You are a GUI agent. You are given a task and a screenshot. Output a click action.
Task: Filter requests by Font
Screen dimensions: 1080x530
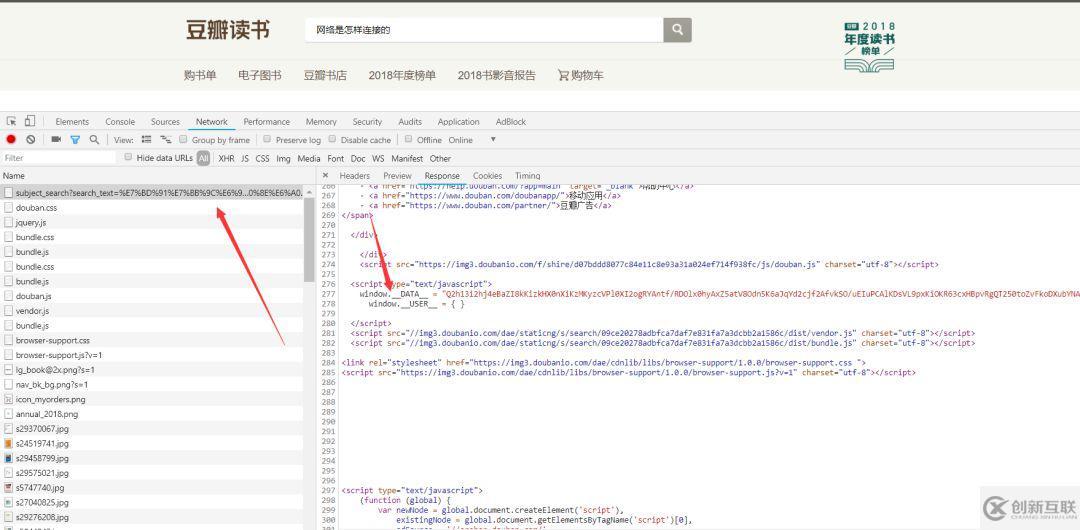click(x=335, y=159)
